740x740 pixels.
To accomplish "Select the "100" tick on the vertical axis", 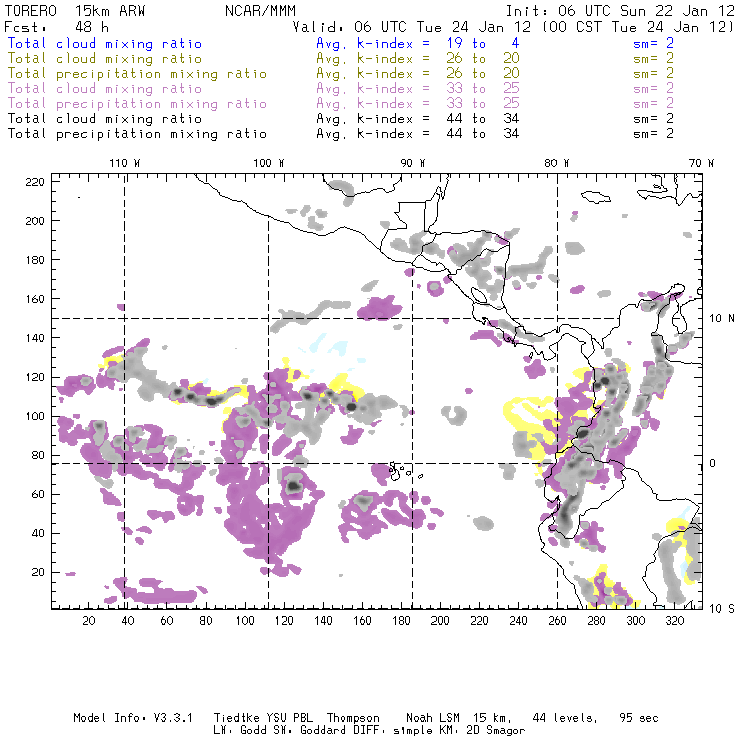I will tap(35, 416).
